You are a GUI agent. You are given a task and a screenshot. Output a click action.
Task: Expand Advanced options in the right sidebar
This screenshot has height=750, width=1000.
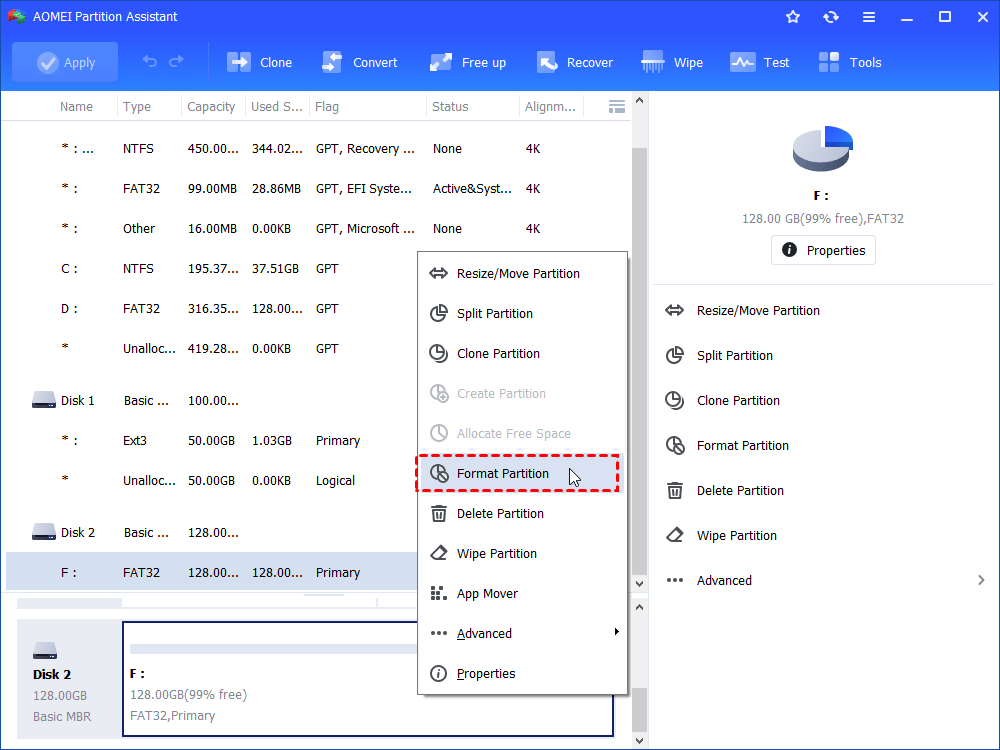[723, 580]
